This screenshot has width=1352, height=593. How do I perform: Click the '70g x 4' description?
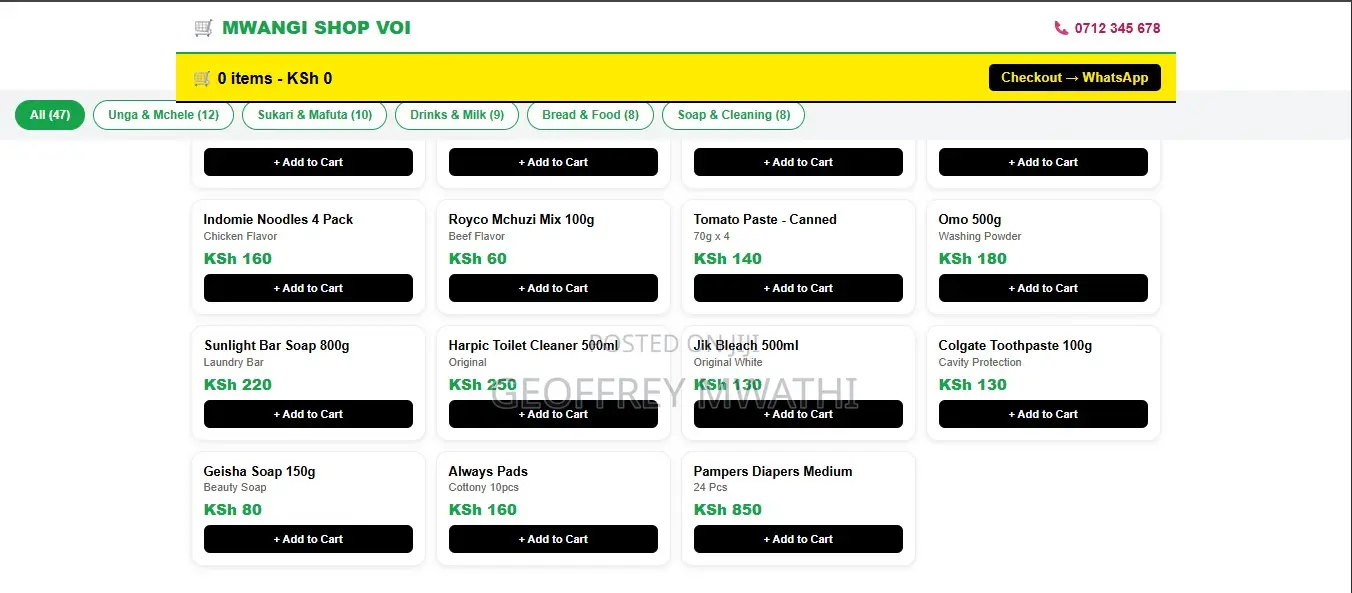click(x=712, y=237)
